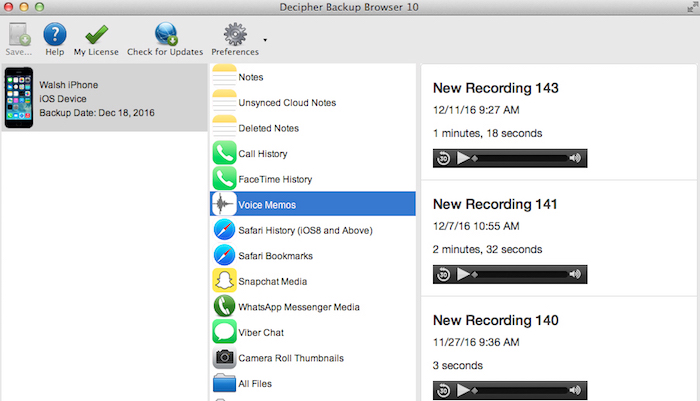
Task: Click the iPhone device thumbnail
Action: point(19,98)
